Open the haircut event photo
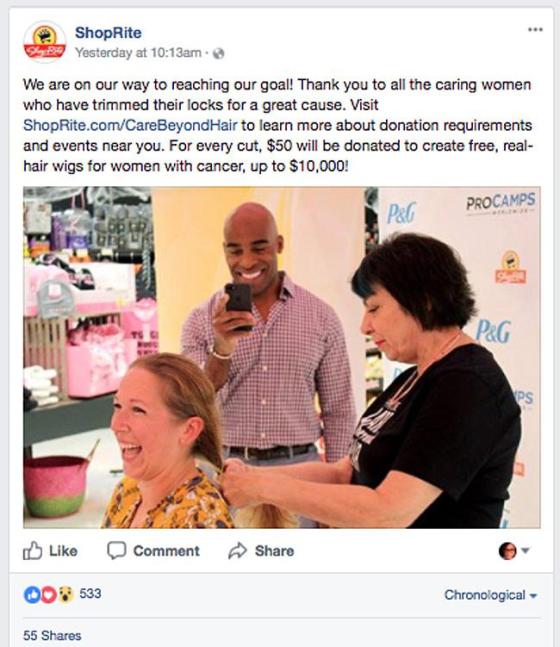 [x=282, y=357]
